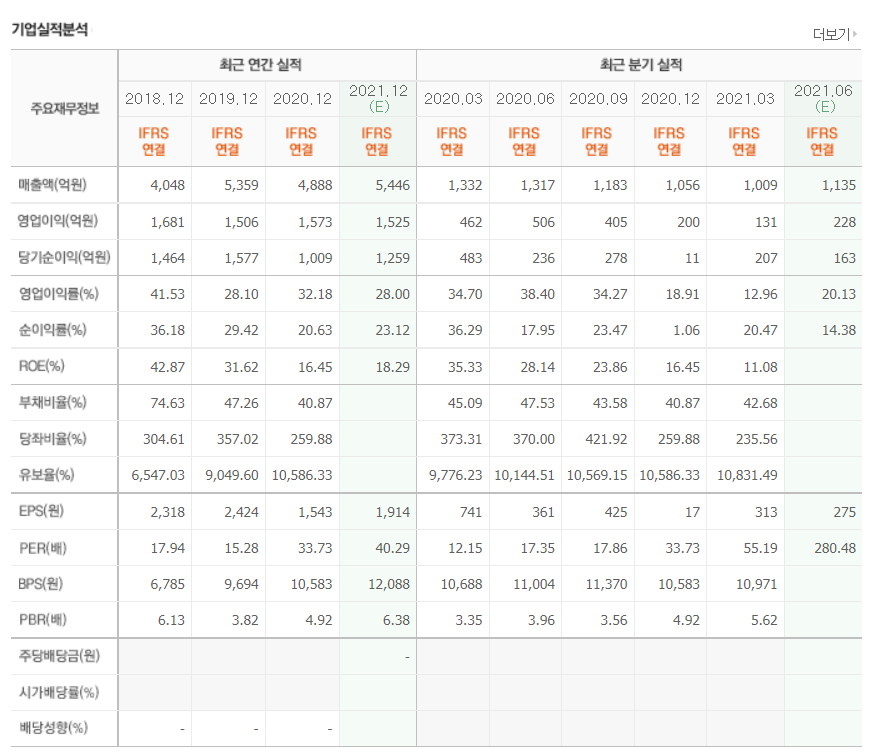
Task: Click the EPS(원) row label
Action: [x=41, y=511]
